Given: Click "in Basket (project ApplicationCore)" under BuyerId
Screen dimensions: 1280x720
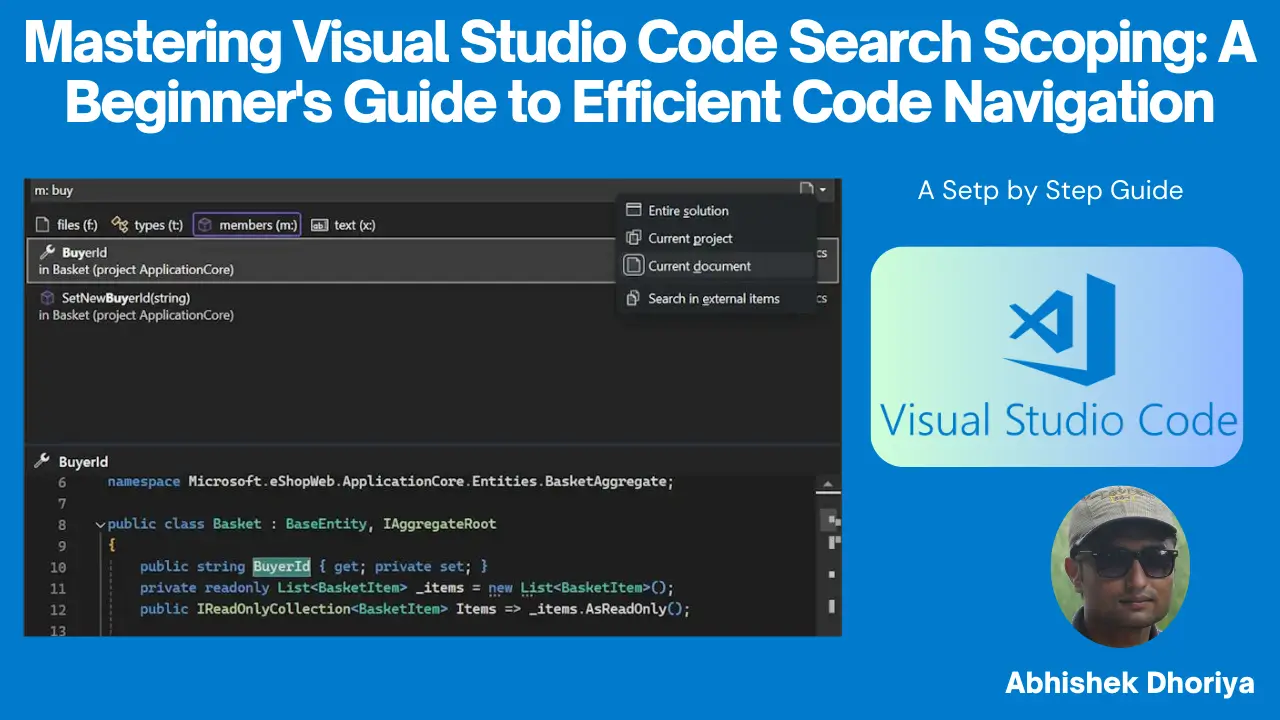Looking at the screenshot, I should [x=136, y=270].
